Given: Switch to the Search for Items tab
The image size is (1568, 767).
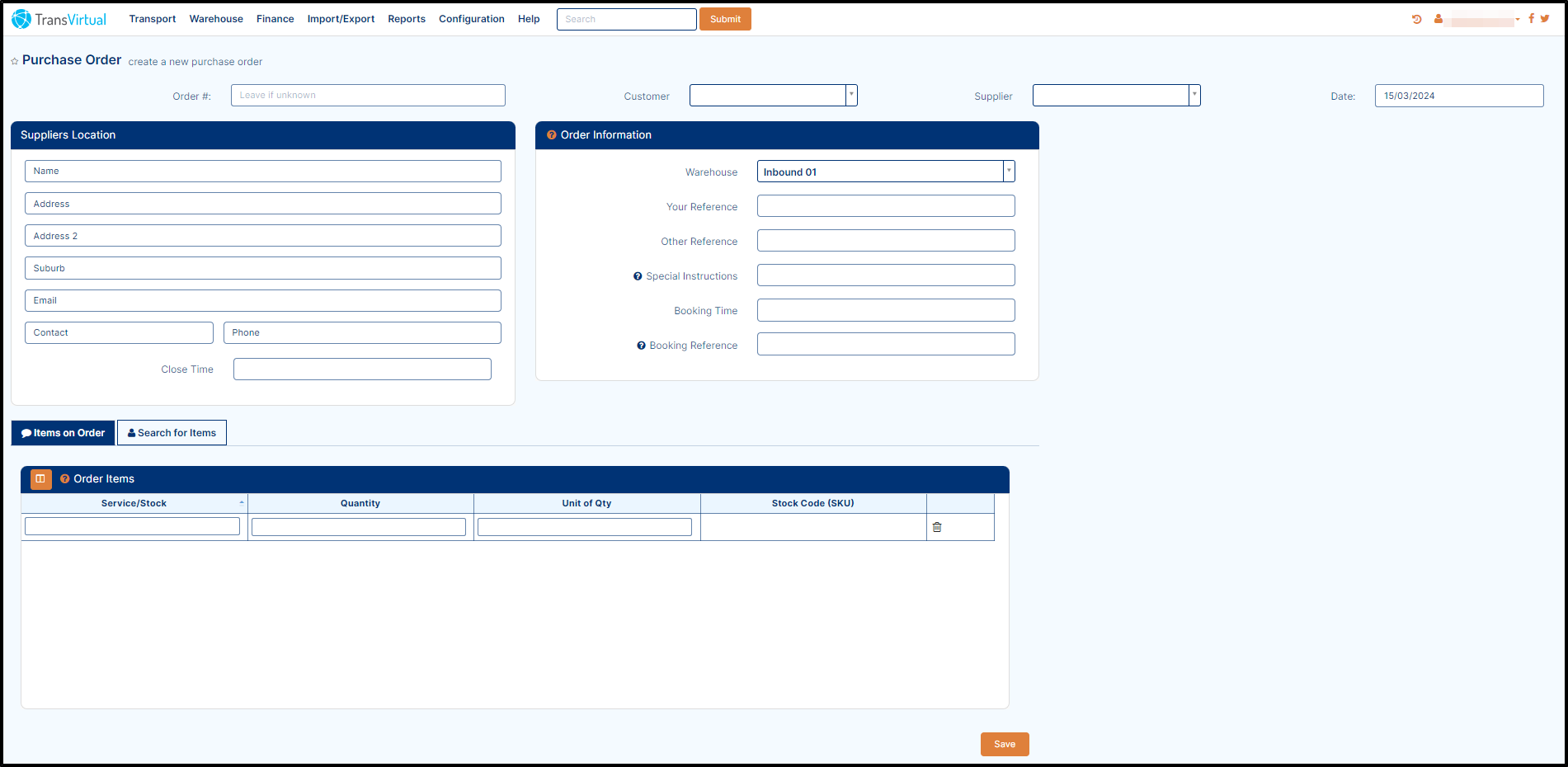Looking at the screenshot, I should [172, 433].
